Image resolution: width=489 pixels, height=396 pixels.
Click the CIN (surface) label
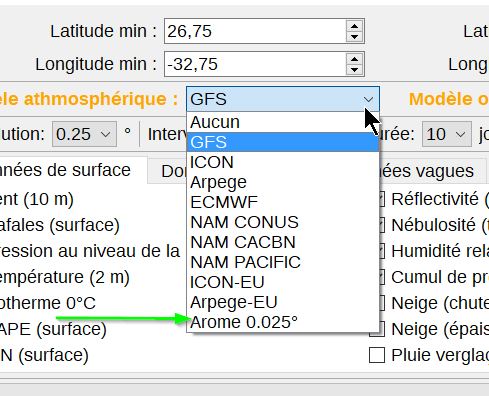click(x=44, y=355)
